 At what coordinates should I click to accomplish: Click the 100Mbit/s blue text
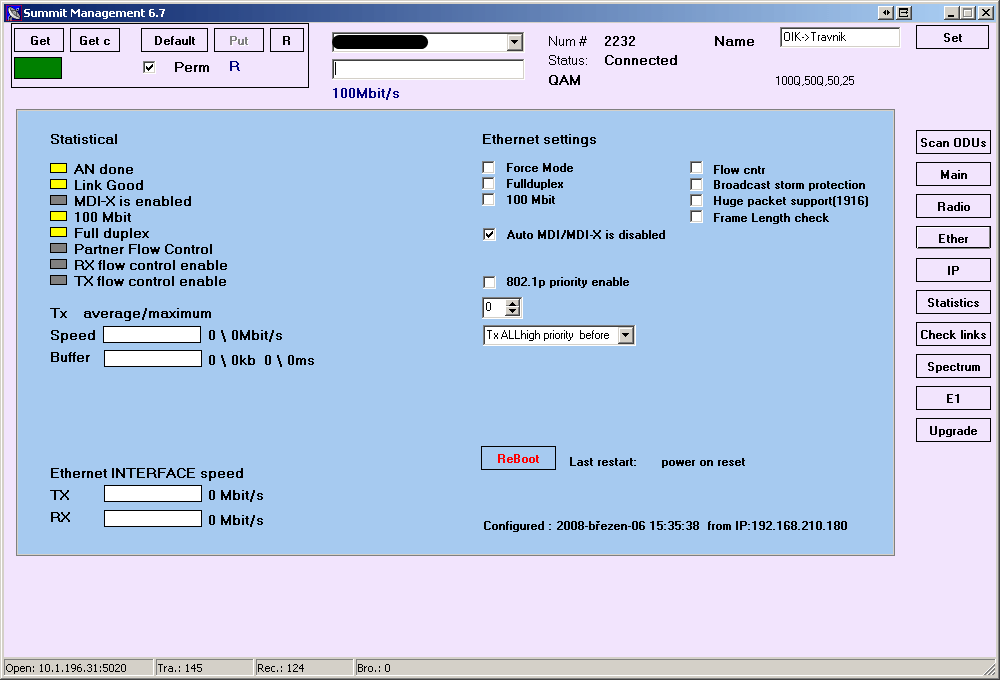[365, 93]
